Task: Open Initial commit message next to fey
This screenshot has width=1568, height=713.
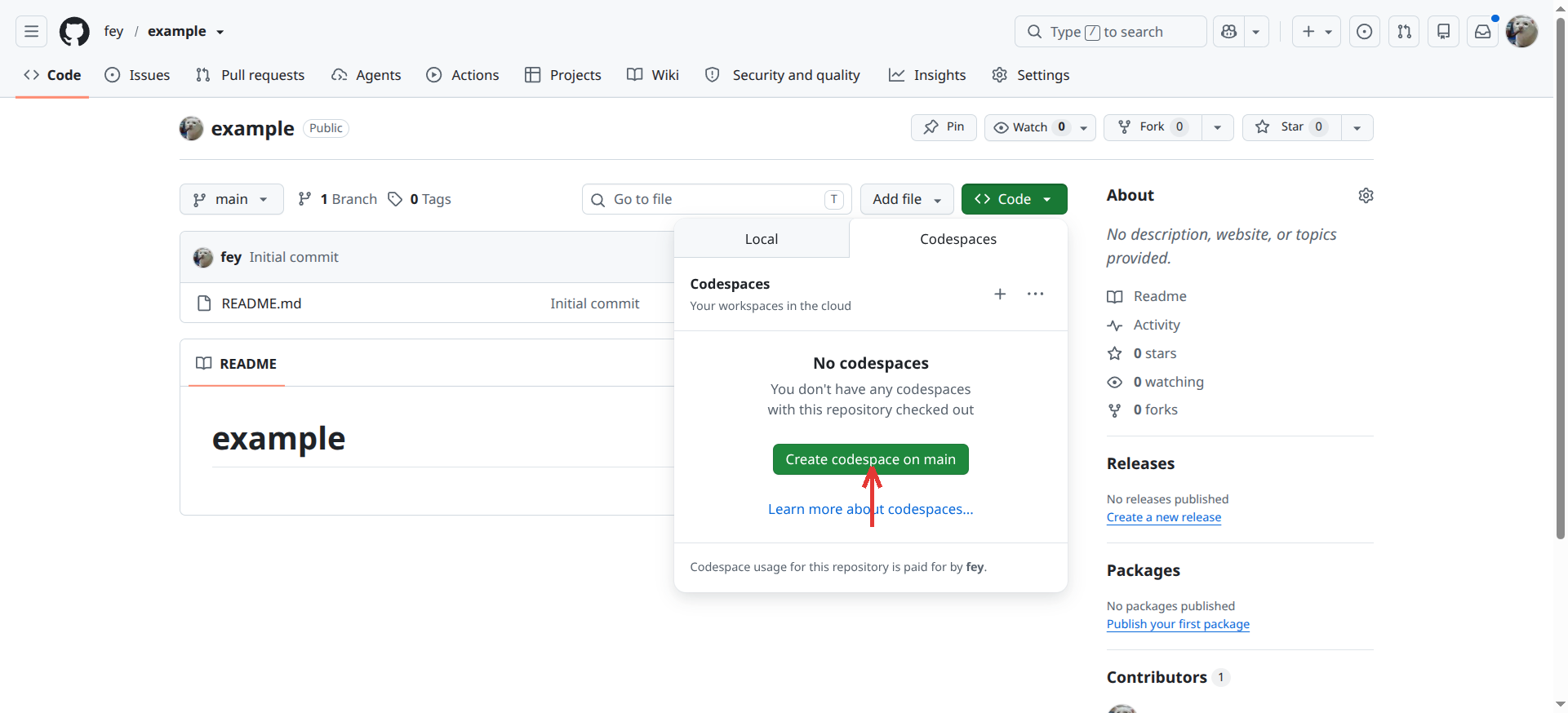Action: [294, 258]
